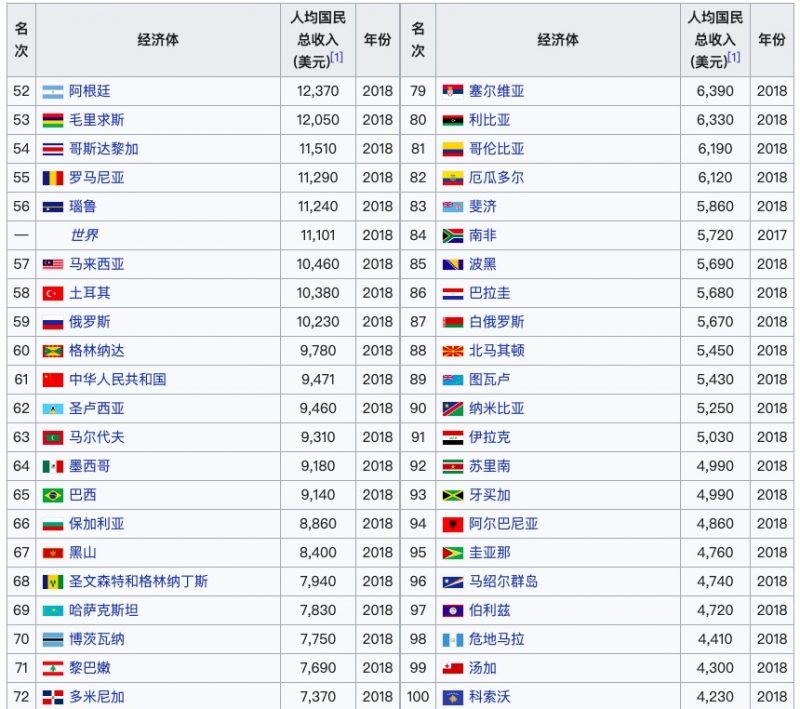Click the Brazil flag beside 巴西

[53, 495]
